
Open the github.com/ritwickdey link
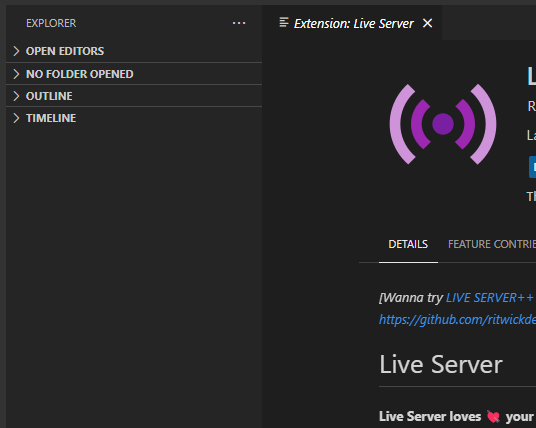[457, 320]
